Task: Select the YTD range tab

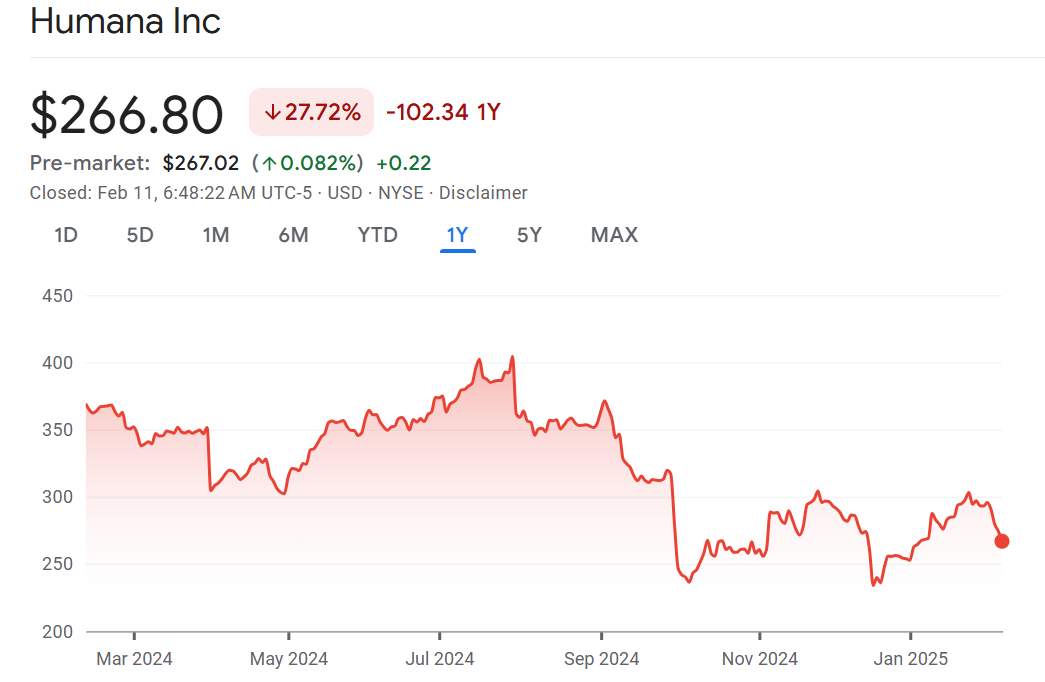Action: click(x=378, y=235)
